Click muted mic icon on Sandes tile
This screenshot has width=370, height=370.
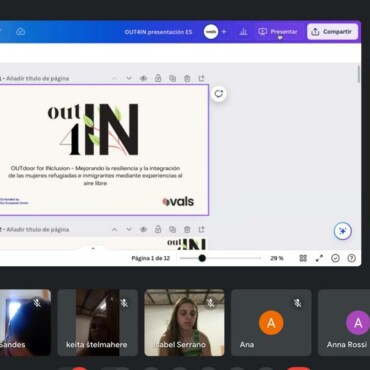click(x=37, y=303)
